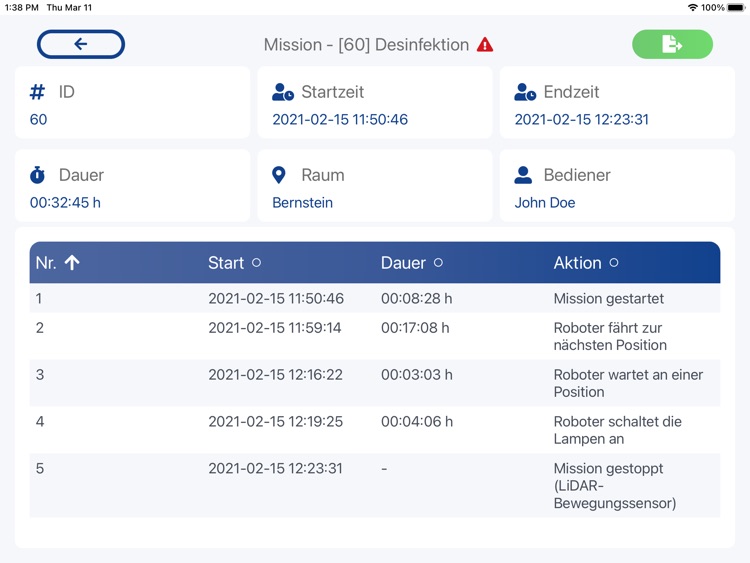
Task: Click the status bar date Thu Mar 11
Action: pos(69,8)
